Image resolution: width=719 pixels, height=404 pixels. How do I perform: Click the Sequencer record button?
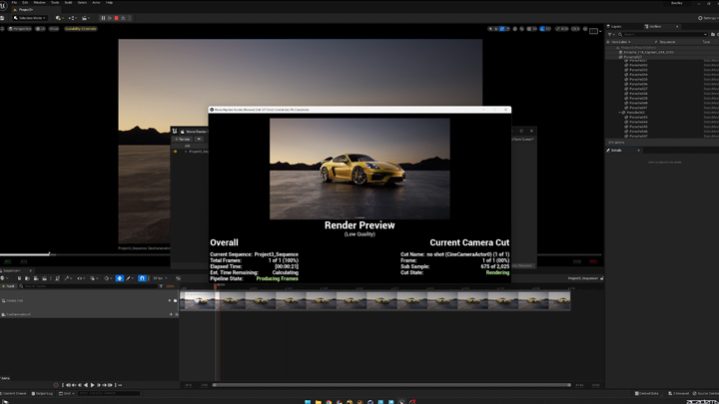pyautogui.click(x=56, y=385)
